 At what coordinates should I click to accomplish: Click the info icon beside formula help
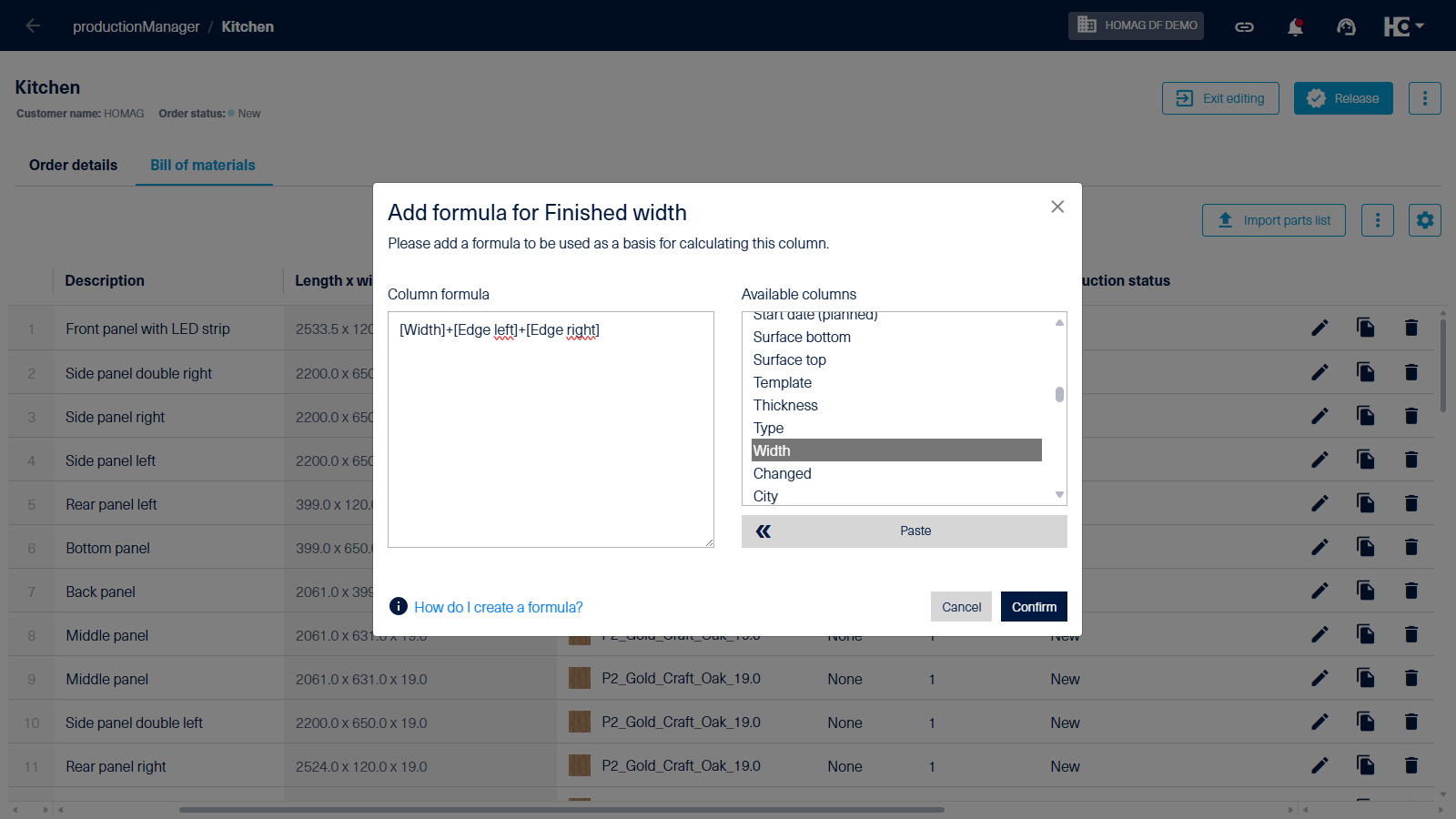[x=398, y=606]
